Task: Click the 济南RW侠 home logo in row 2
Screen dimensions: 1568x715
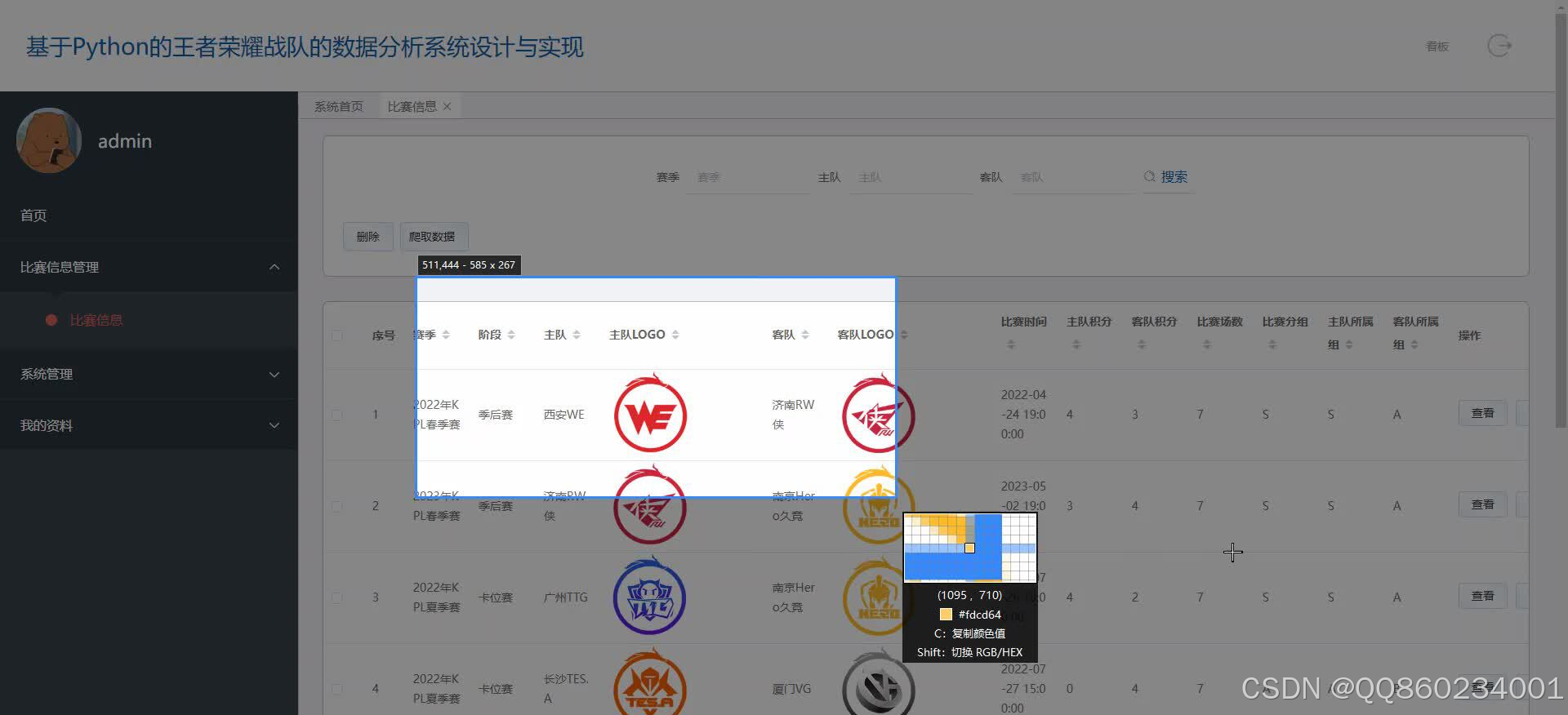Action: [x=650, y=505]
